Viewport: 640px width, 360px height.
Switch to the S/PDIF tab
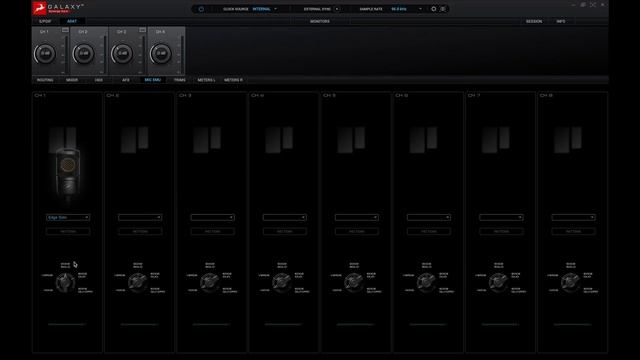pos(45,21)
